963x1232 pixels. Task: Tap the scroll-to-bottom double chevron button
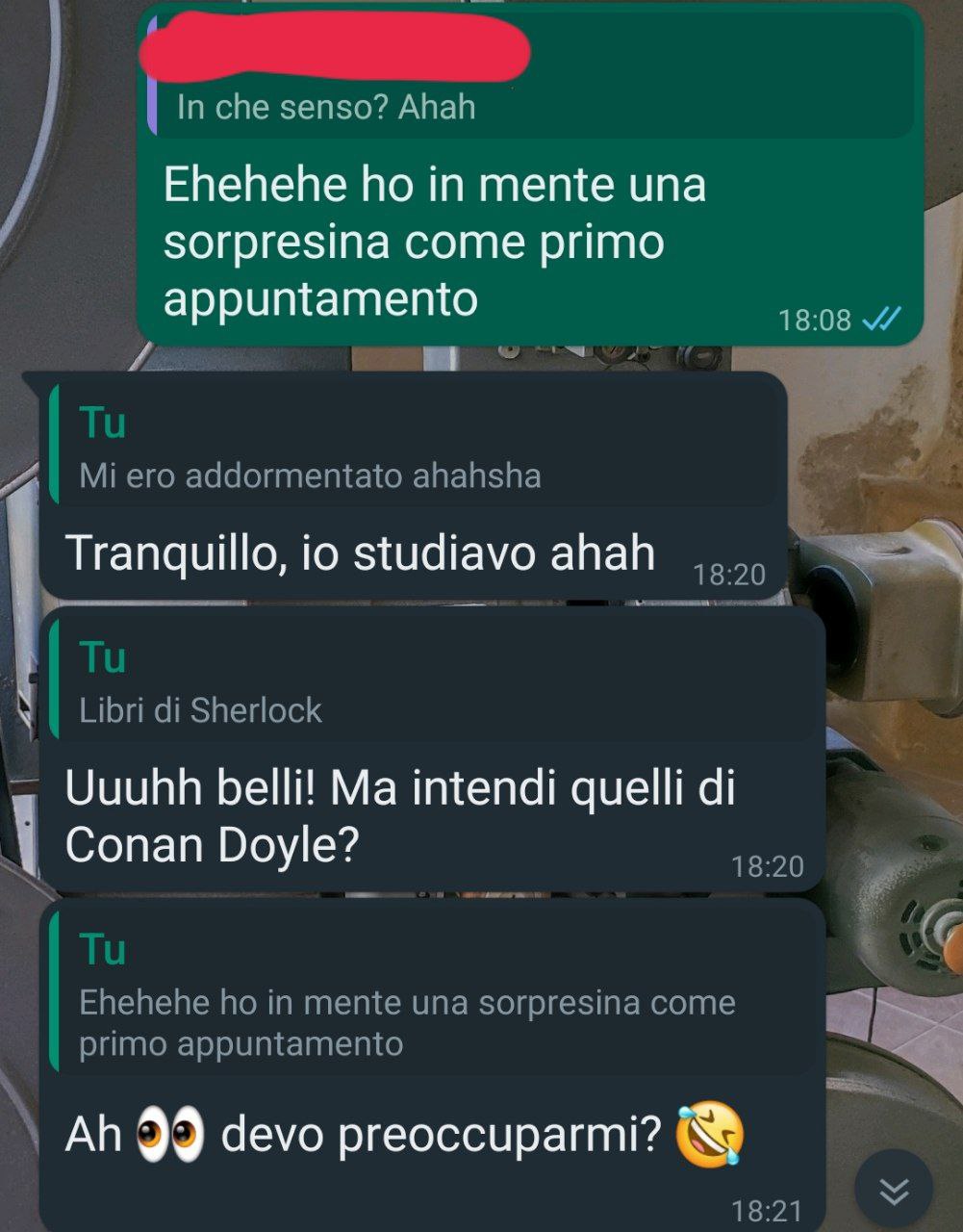(x=894, y=1192)
